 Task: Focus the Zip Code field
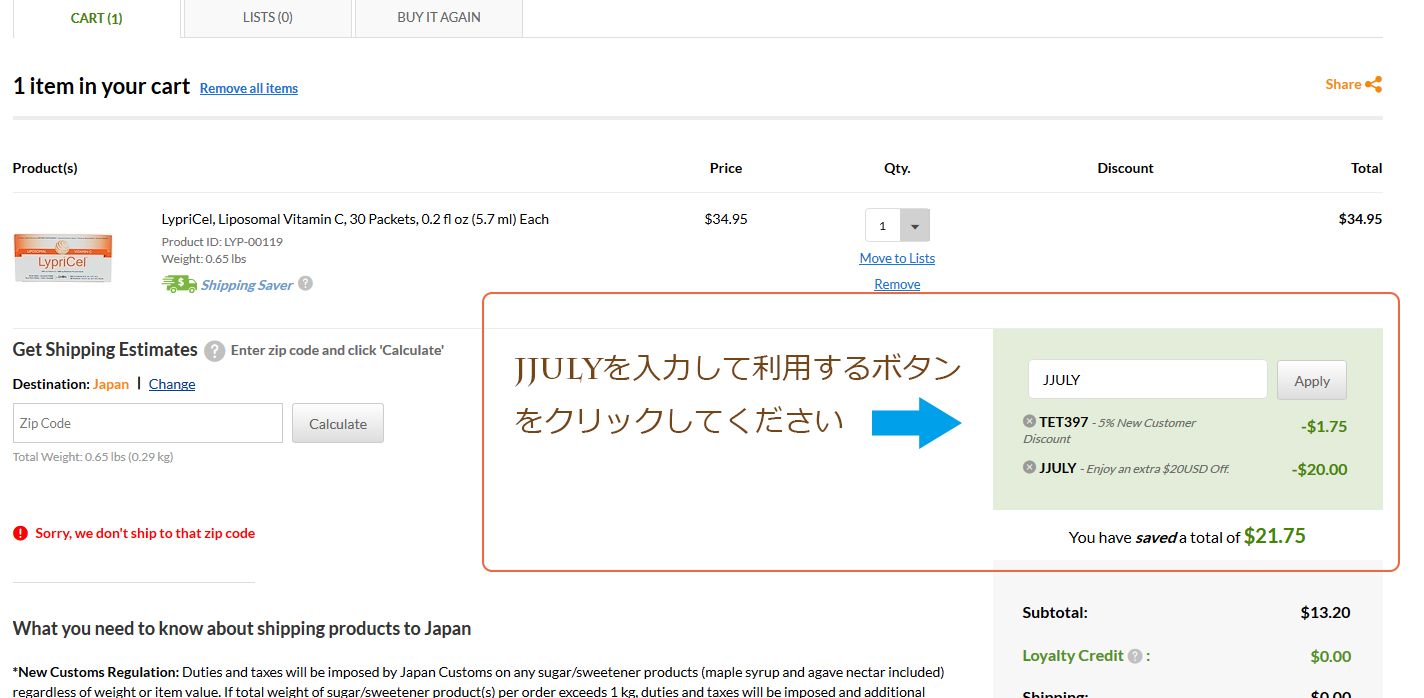click(148, 423)
